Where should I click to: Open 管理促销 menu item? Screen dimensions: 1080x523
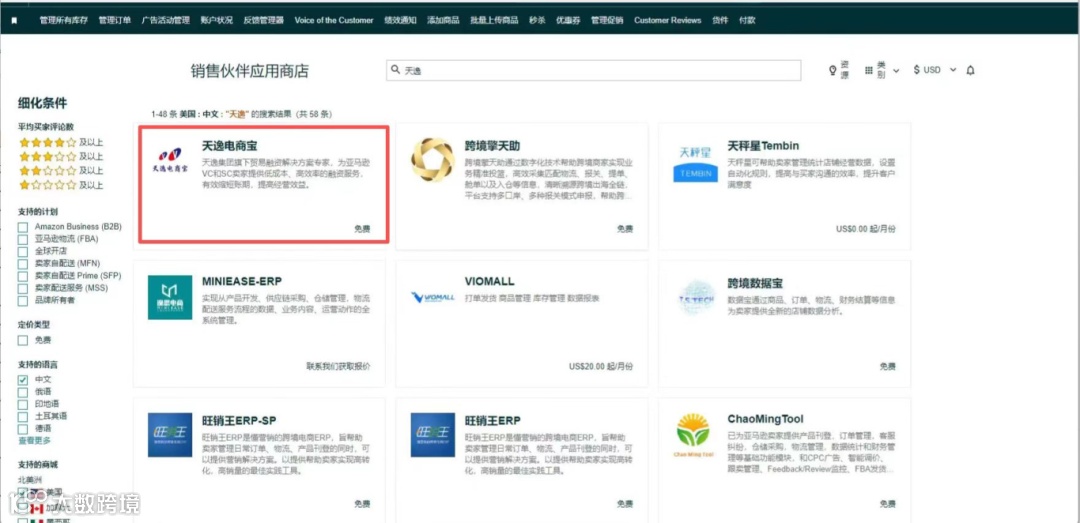tap(607, 21)
